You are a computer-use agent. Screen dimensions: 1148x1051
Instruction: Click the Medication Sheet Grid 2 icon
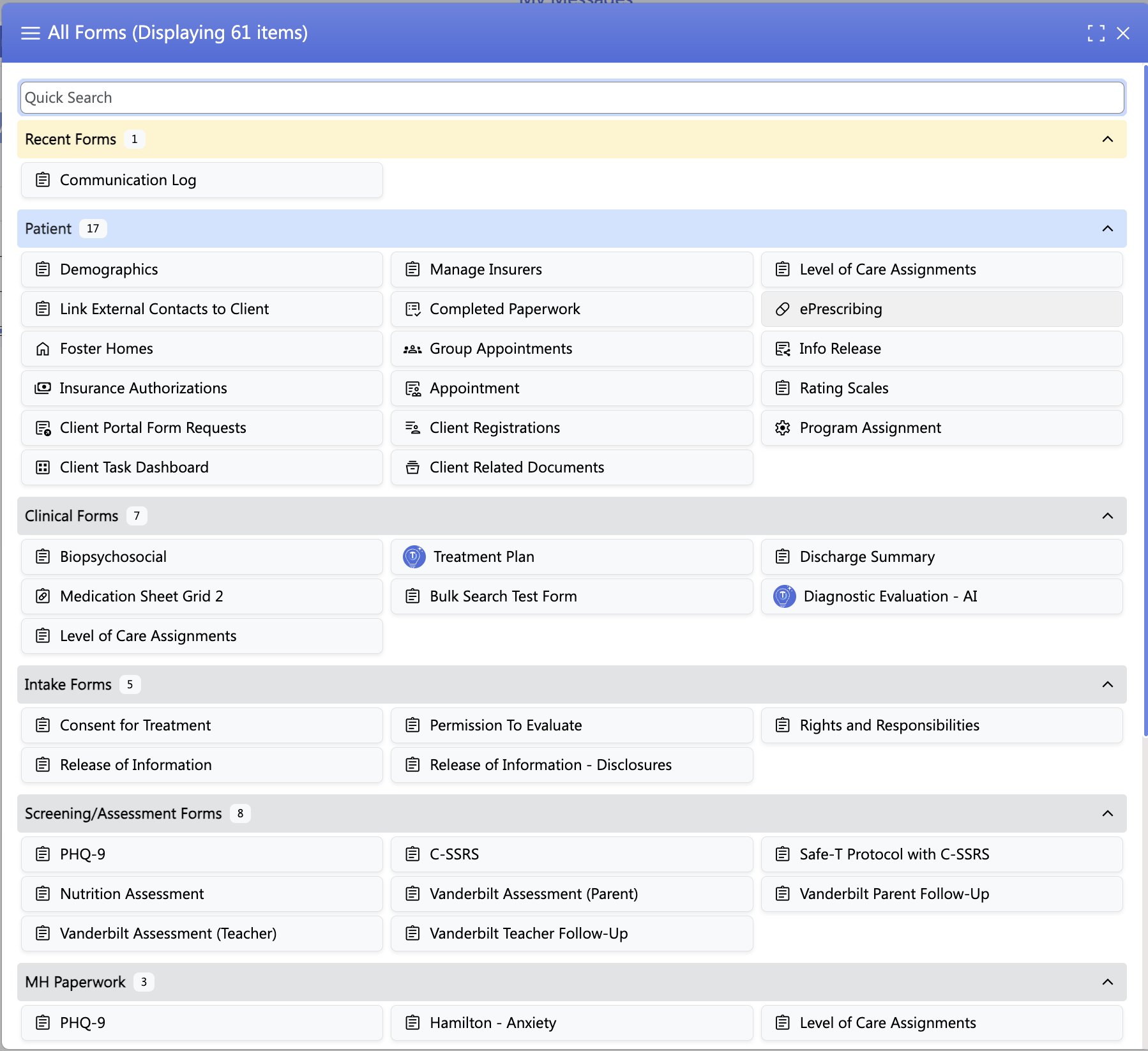click(43, 596)
